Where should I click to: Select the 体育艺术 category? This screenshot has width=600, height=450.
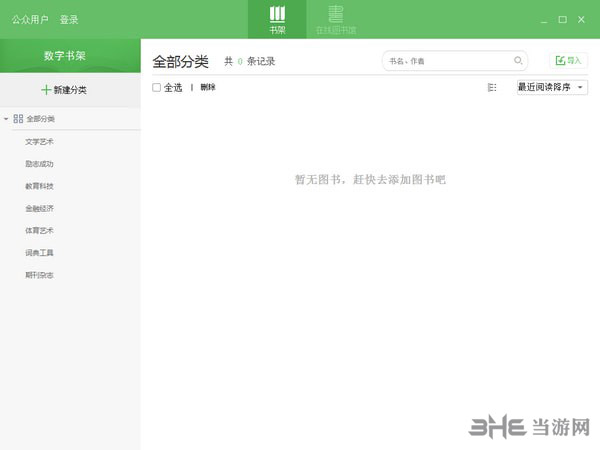pos(39,230)
